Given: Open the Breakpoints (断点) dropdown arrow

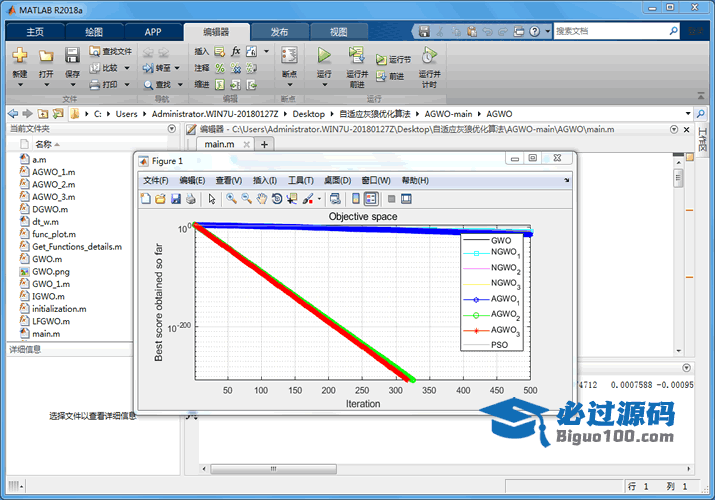Looking at the screenshot, I should pos(290,85).
